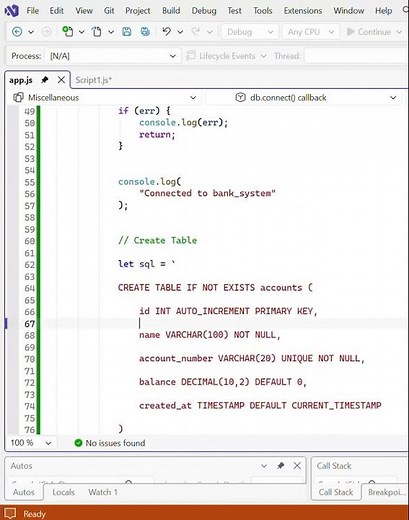This screenshot has height=520, width=409.
Task: Open the Edit menu
Action: [x=56, y=11]
